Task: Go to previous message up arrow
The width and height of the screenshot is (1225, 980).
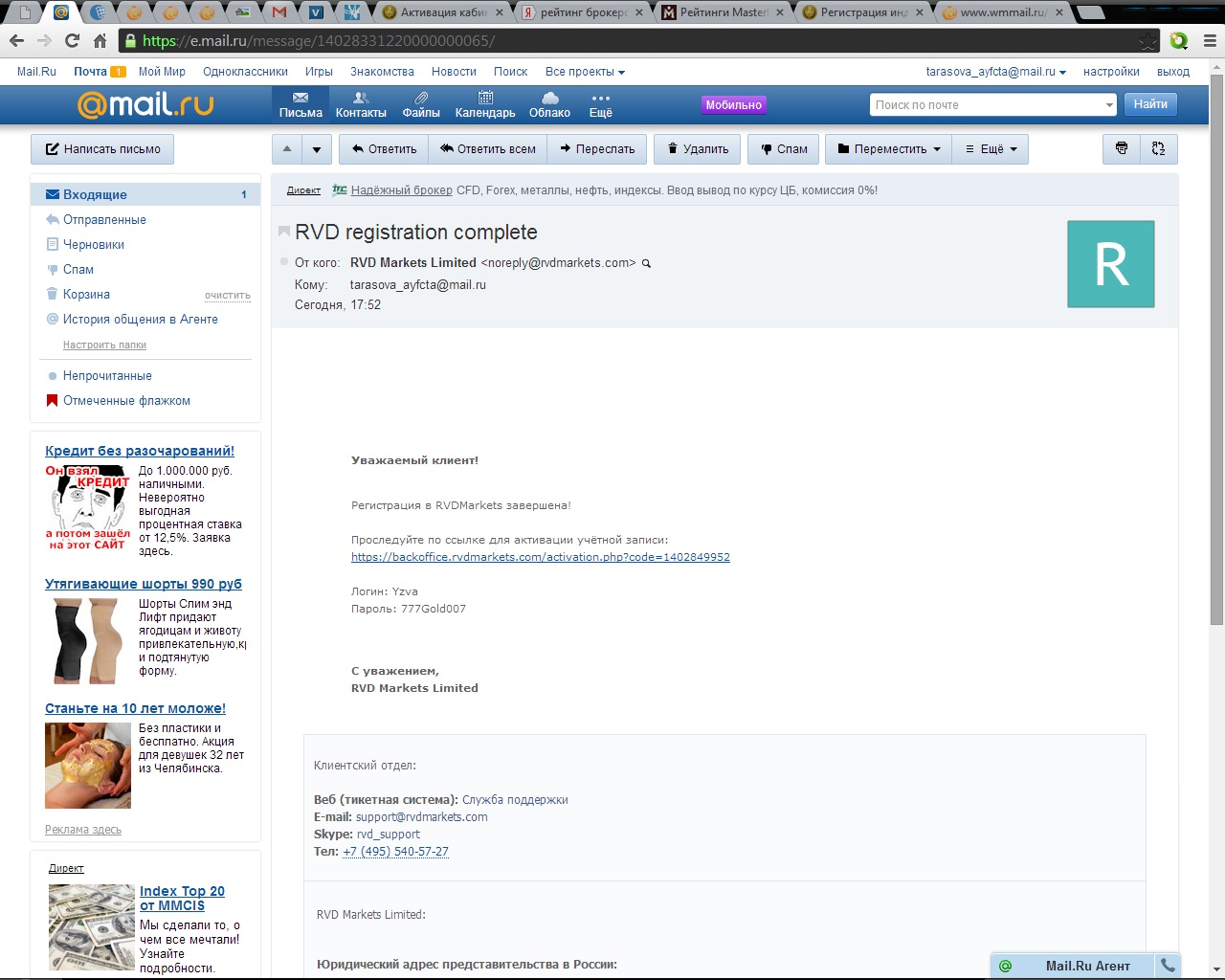Action: pos(287,148)
